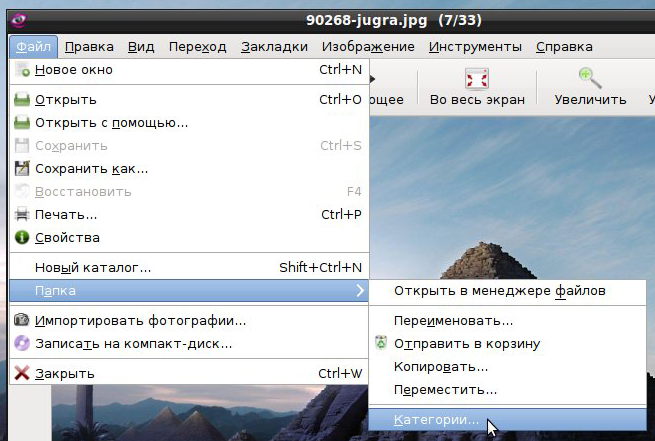Select Новый каталог… entry
Image resolution: width=655 pixels, height=441 pixels.
(189, 267)
